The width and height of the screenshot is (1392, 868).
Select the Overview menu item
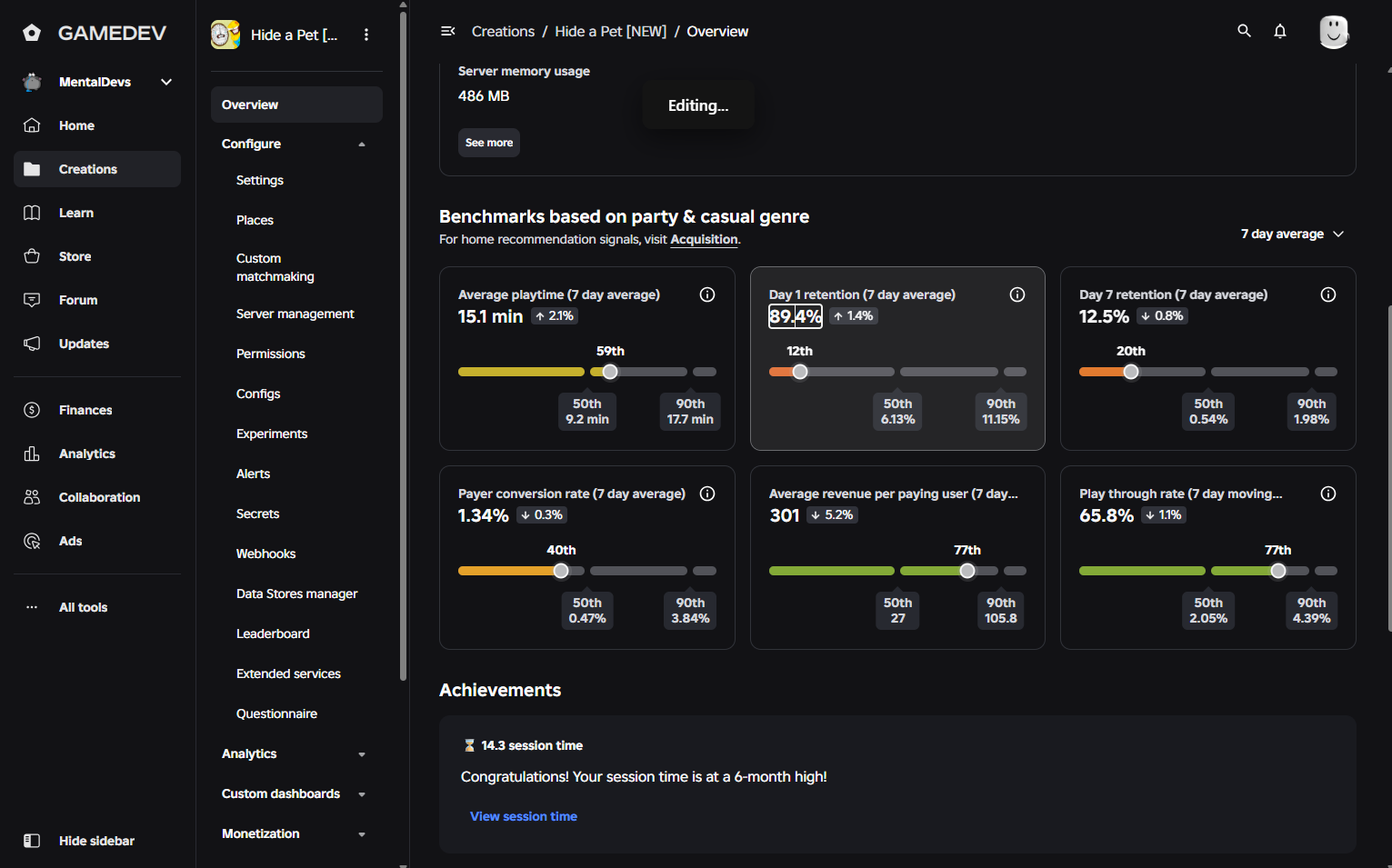pyautogui.click(x=296, y=105)
